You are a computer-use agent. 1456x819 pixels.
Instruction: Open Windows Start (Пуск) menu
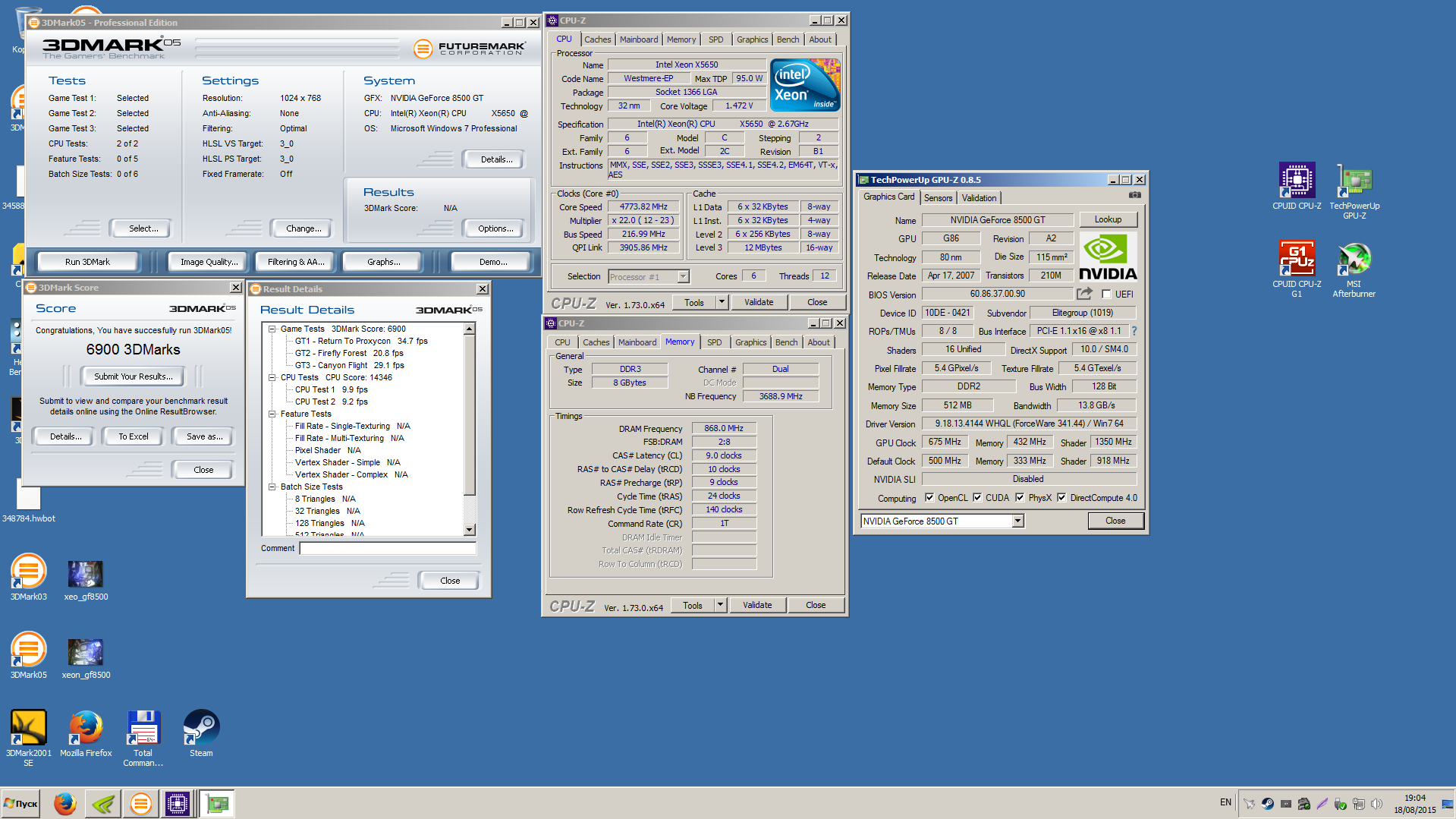[21, 803]
